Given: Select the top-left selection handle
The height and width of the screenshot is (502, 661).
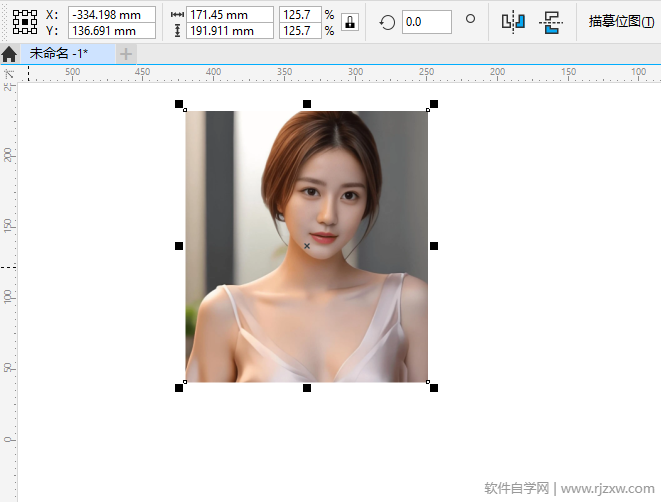Looking at the screenshot, I should 179,104.
